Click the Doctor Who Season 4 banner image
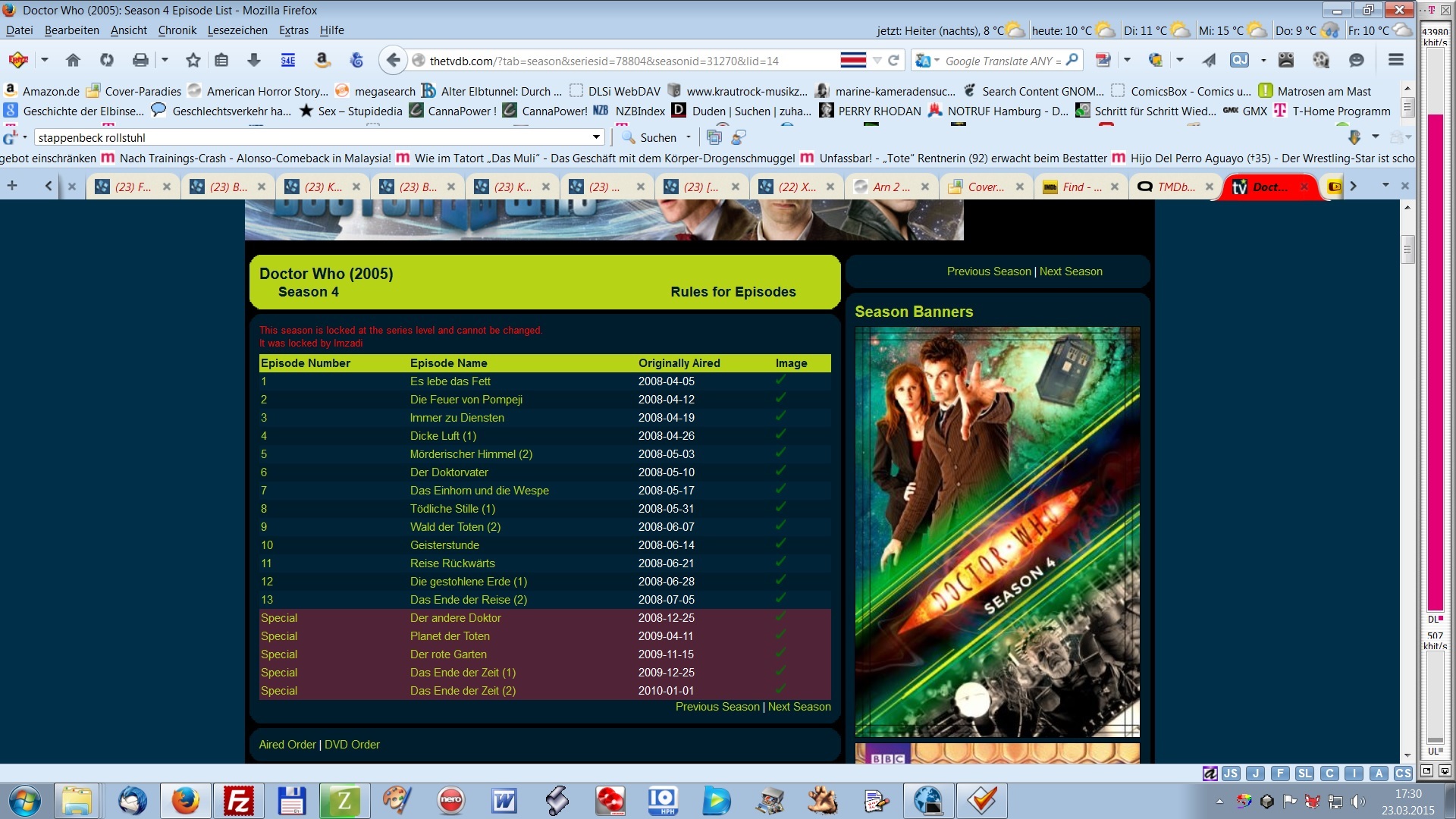The image size is (1456, 819). click(997, 532)
